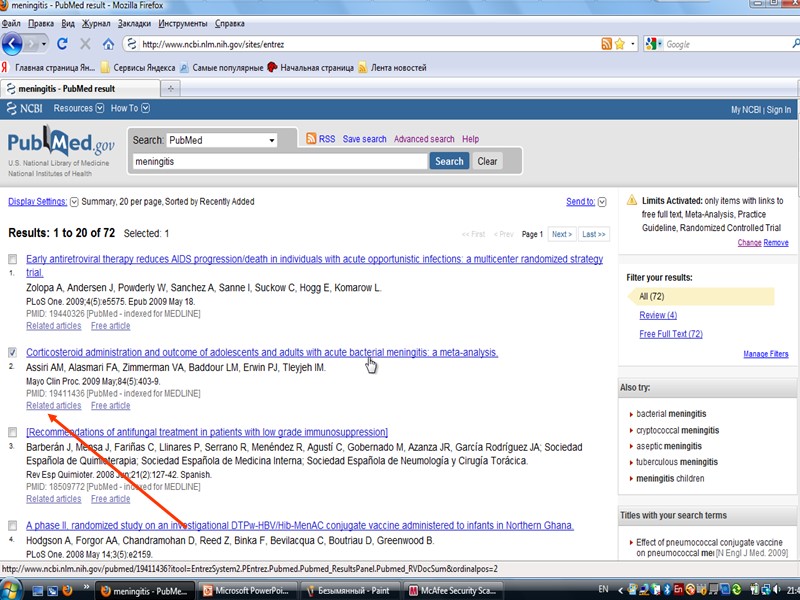
Task: Click Change limits link
Action: (749, 242)
